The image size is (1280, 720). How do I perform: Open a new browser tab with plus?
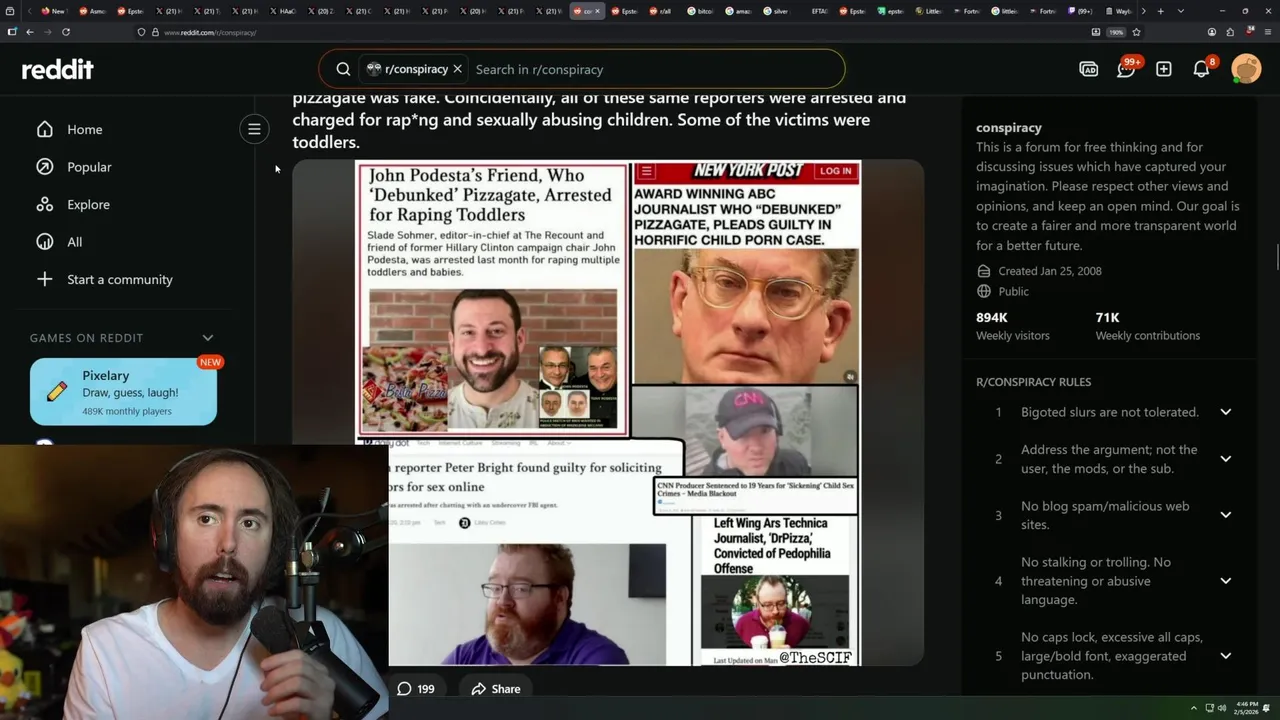(1160, 11)
